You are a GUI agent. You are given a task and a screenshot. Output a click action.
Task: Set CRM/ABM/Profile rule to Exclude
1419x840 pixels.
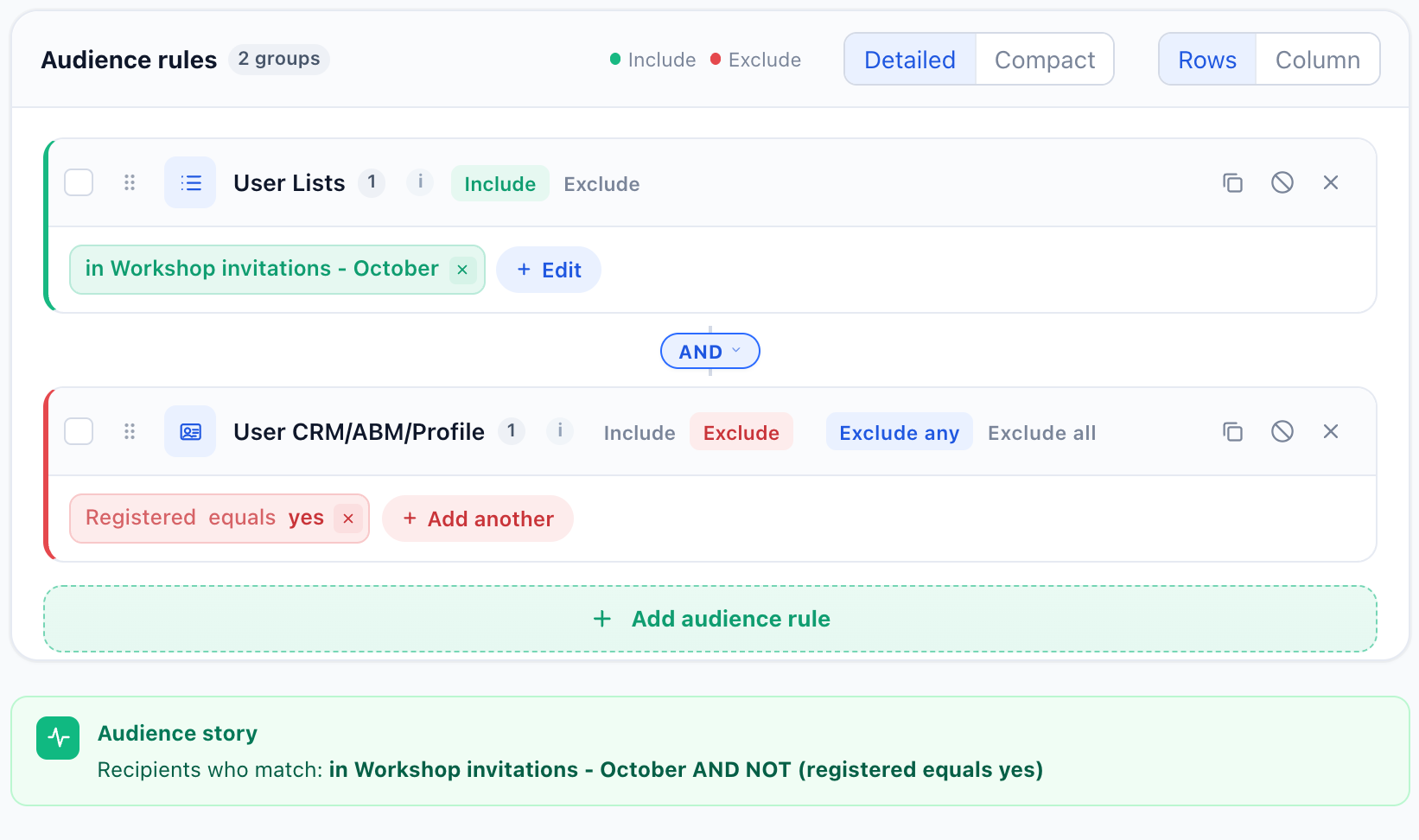pos(741,432)
